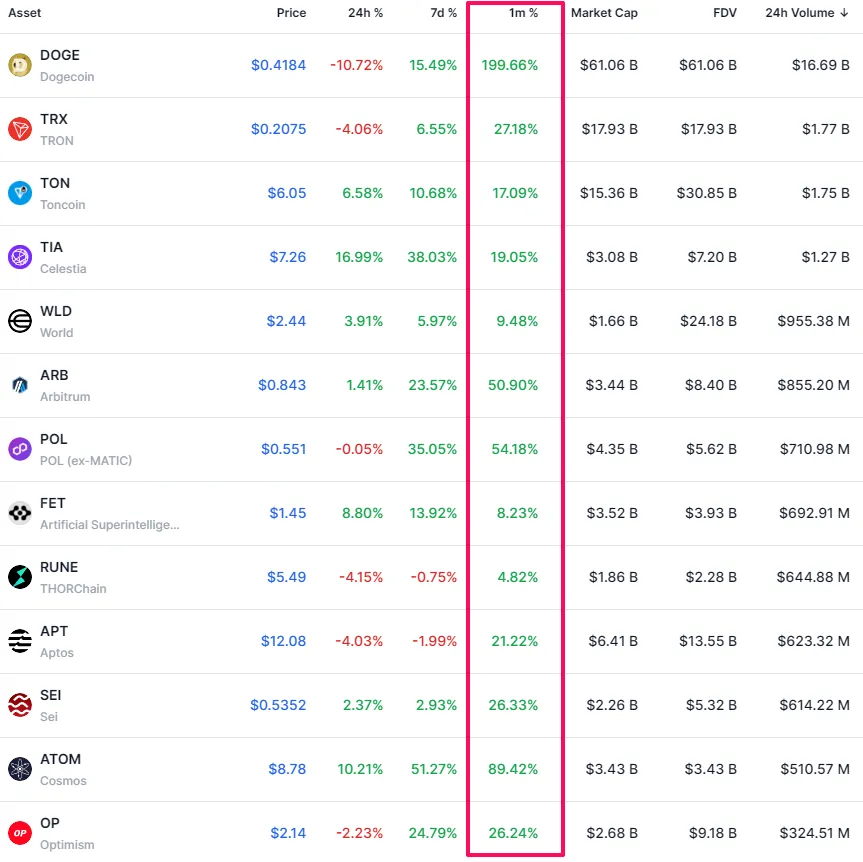Click the Celestia purple logo icon
The height and width of the screenshot is (862, 863).
tap(20, 257)
